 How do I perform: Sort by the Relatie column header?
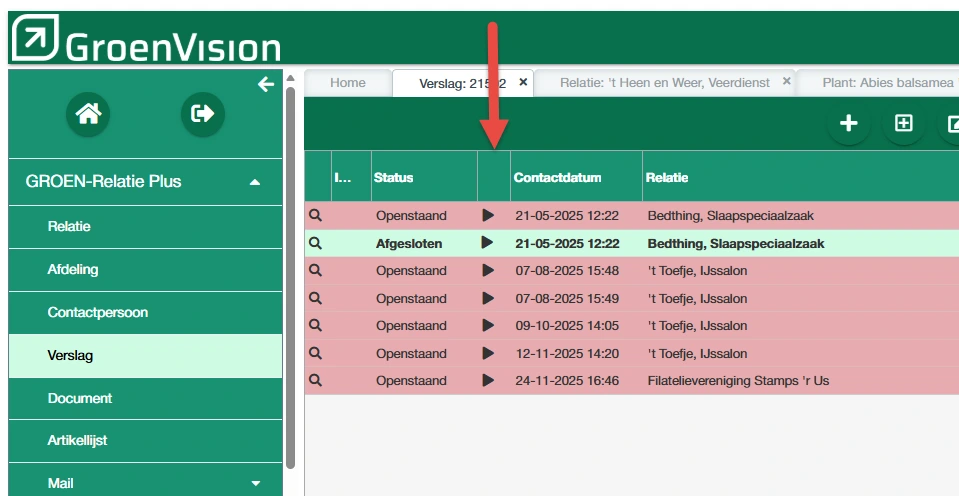click(x=801, y=177)
